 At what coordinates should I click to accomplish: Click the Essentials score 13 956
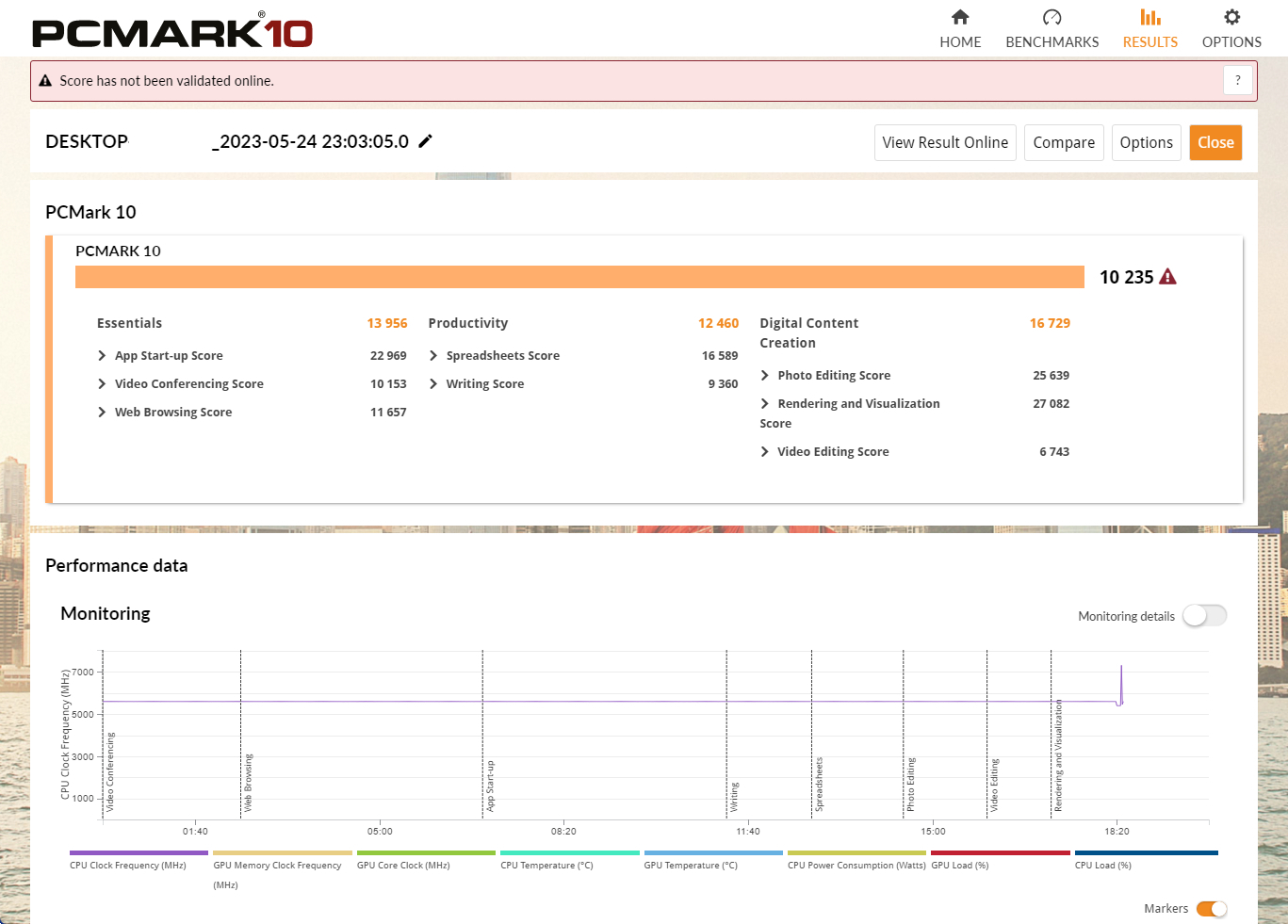pos(387,323)
